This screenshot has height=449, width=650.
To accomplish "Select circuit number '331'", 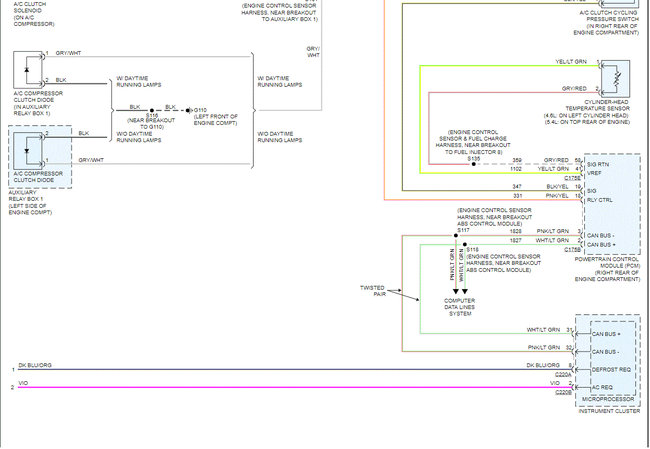I will 517,196.
